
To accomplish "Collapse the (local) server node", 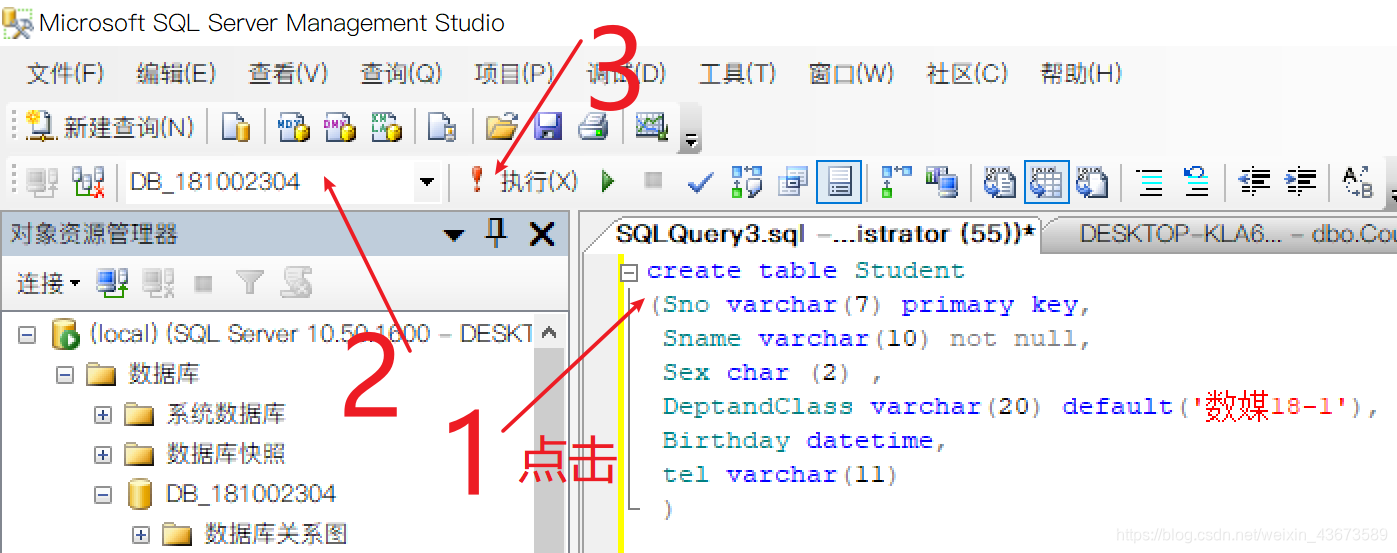I will tap(27, 334).
